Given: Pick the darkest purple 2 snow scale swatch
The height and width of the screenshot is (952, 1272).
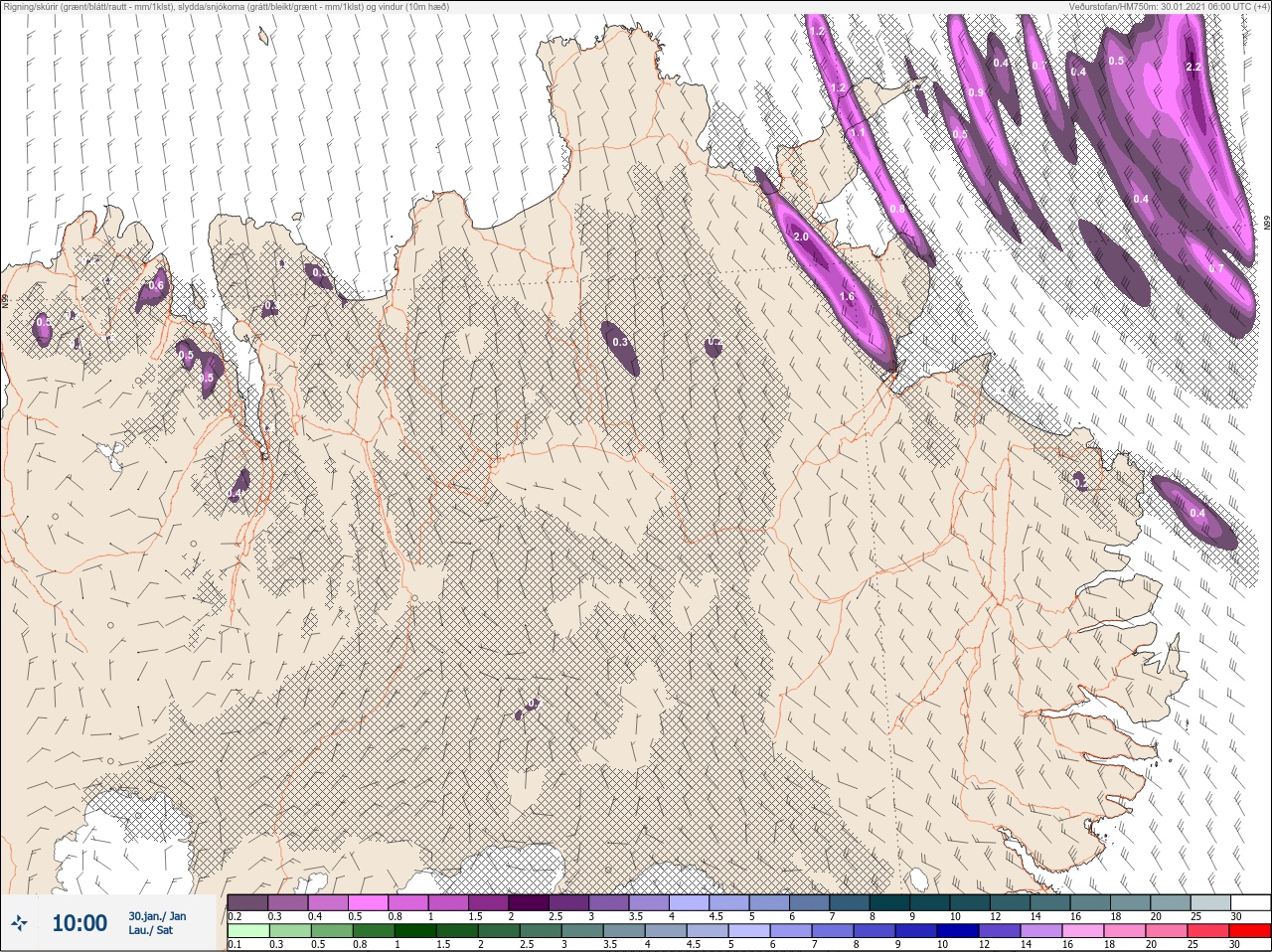Looking at the screenshot, I should point(530,902).
